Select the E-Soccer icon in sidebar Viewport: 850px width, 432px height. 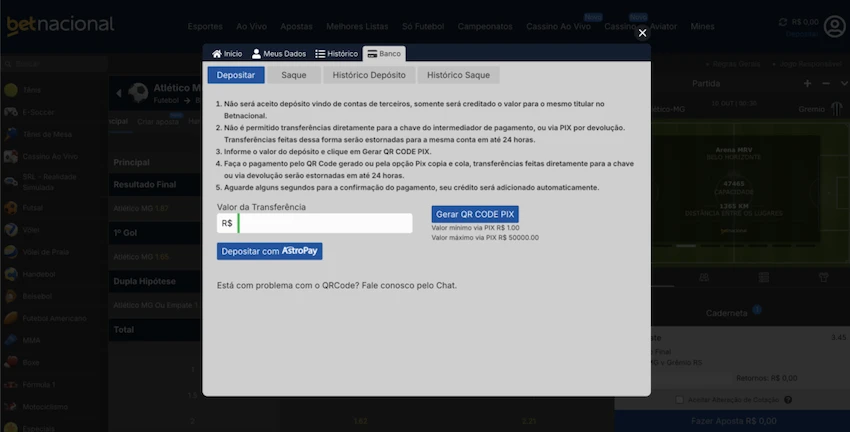click(11, 112)
